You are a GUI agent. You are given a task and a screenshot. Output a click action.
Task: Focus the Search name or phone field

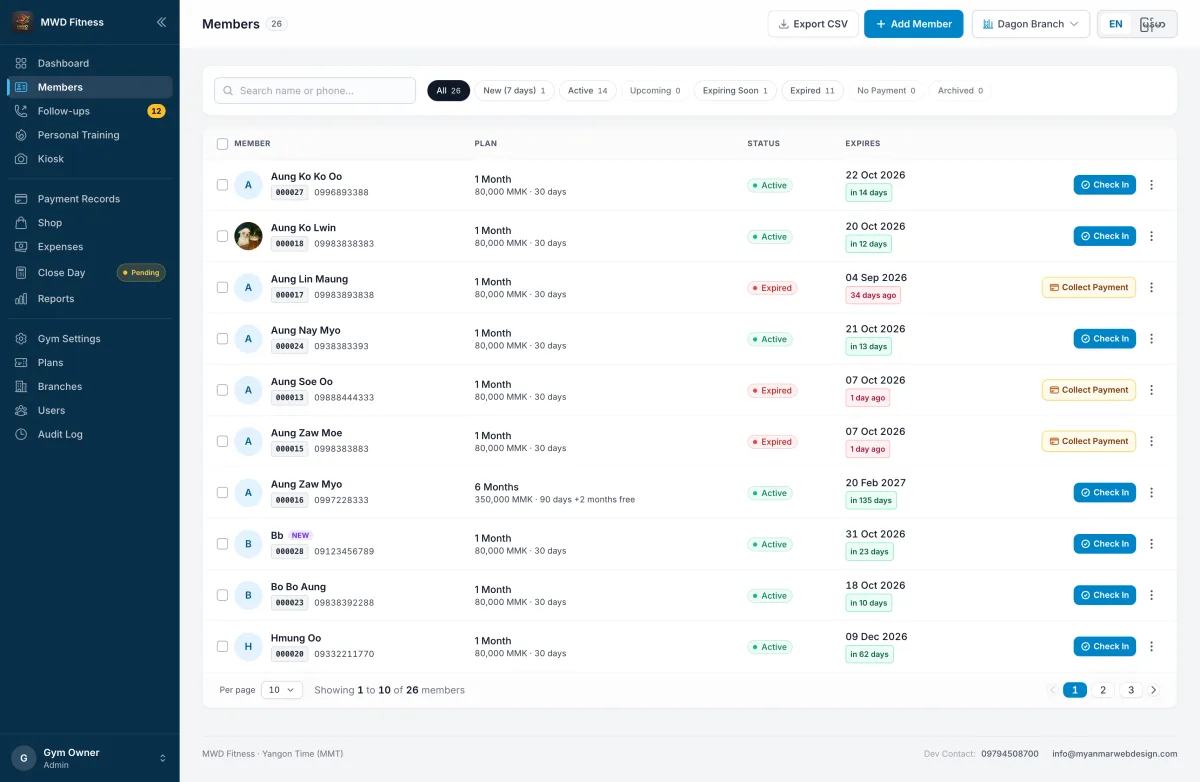click(x=315, y=91)
